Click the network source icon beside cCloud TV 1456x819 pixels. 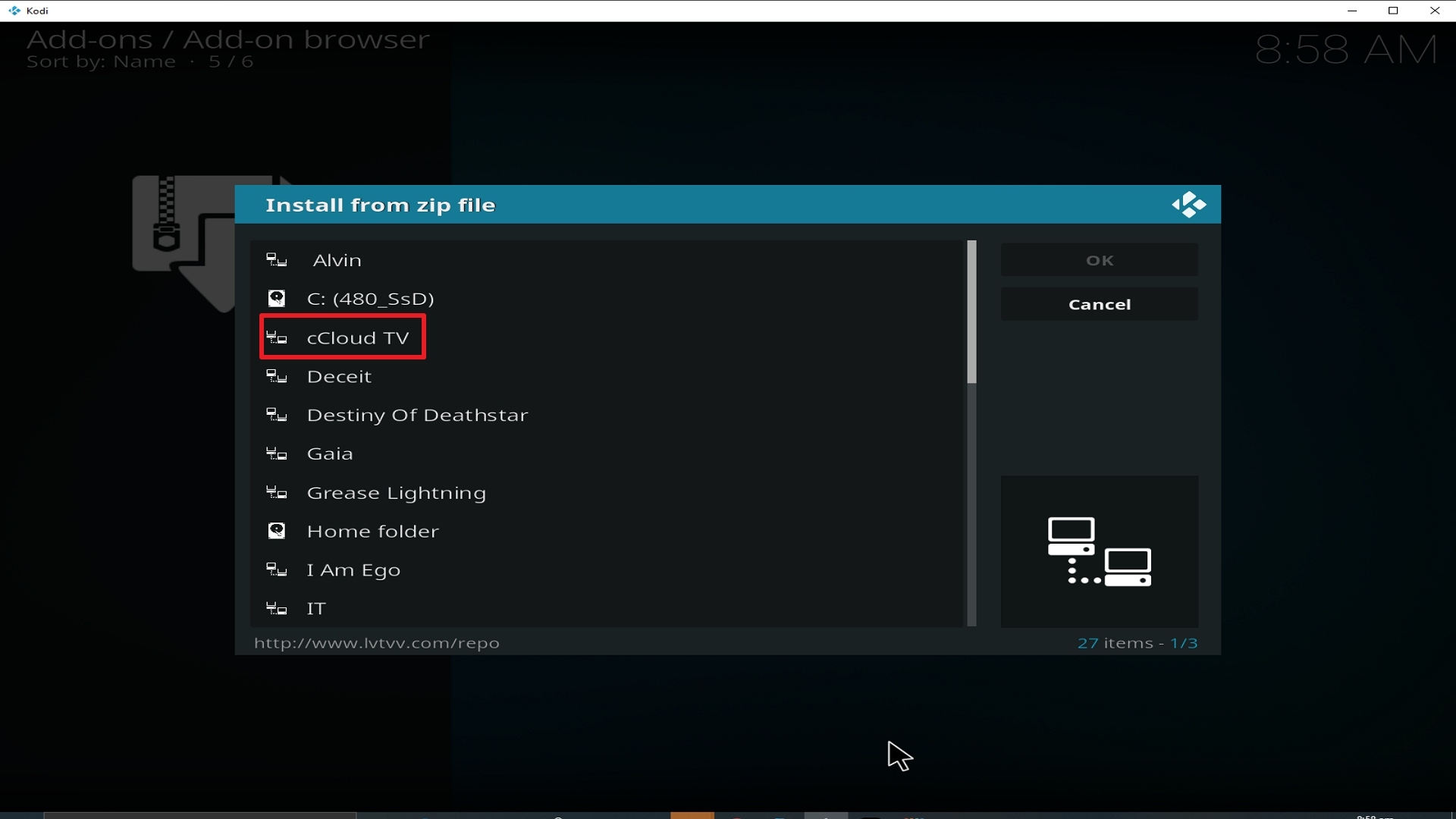click(277, 337)
